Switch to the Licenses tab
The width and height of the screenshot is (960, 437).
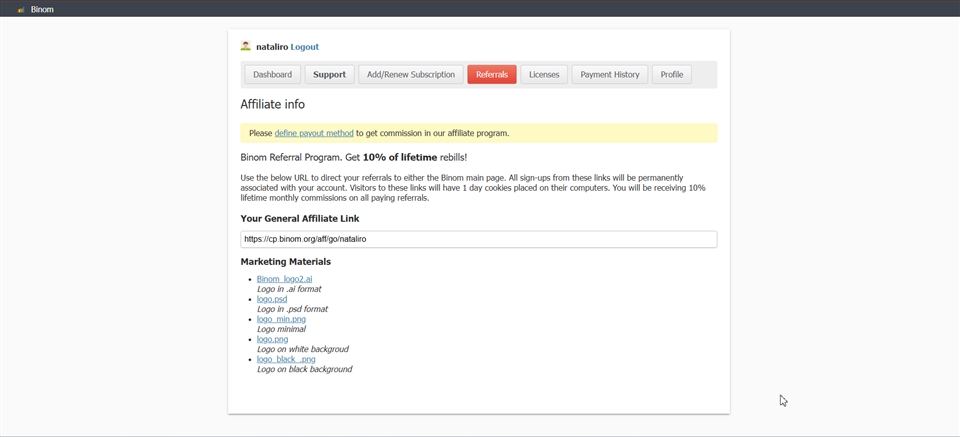tap(544, 75)
